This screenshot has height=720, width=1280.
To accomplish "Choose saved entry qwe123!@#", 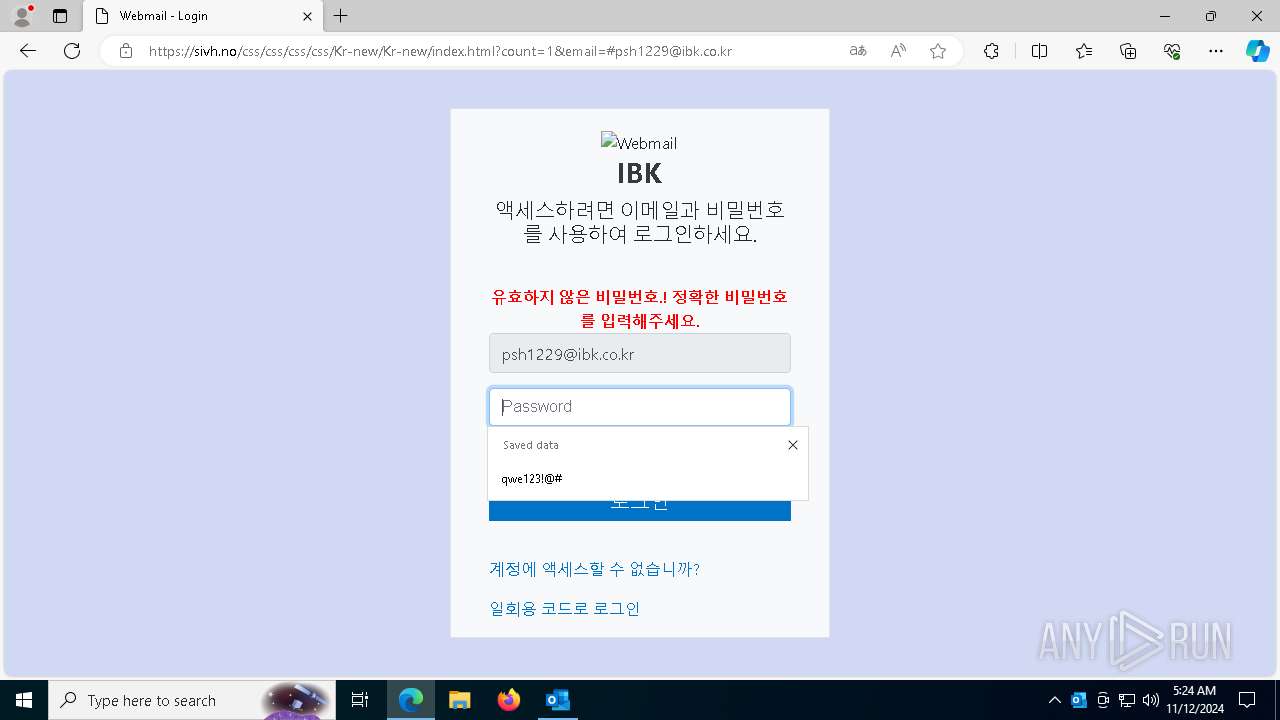I will (648, 479).
